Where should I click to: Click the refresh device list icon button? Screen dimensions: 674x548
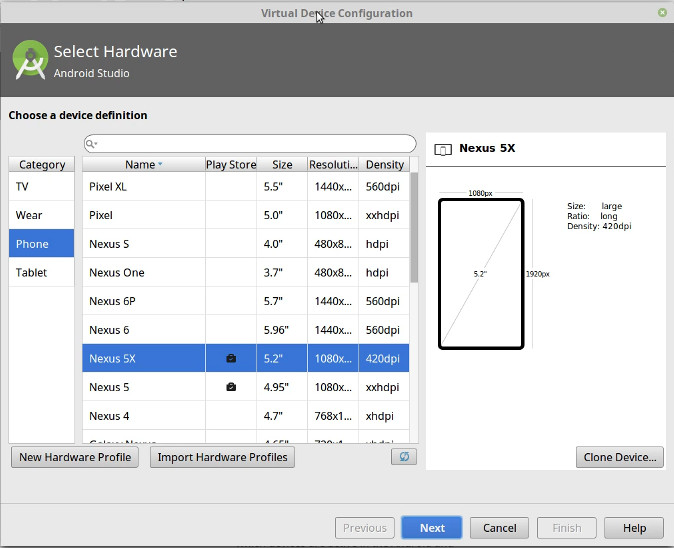[404, 456]
